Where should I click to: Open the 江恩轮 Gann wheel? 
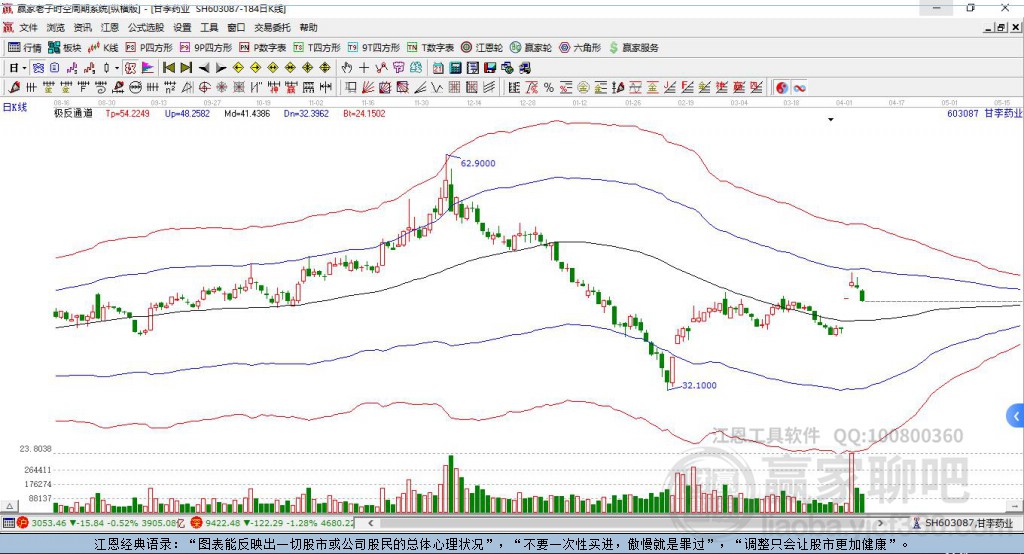(x=482, y=48)
